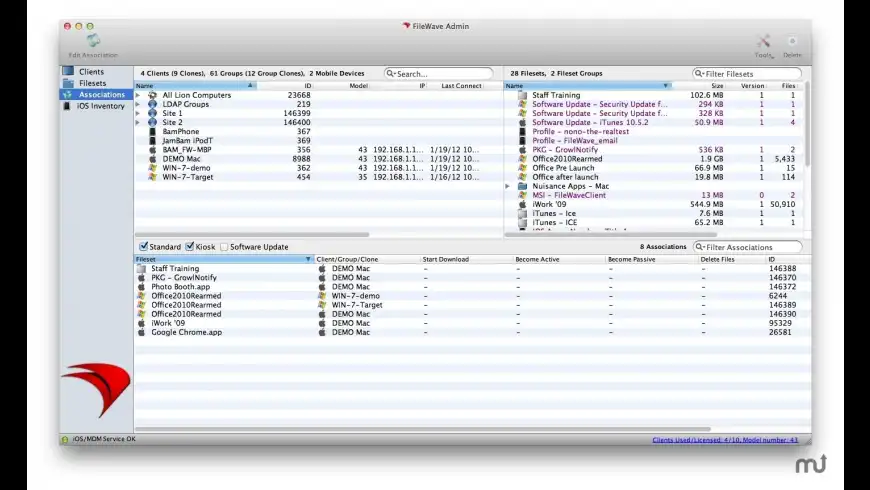
Task: Select the WIN-7-Target association client
Action: coord(357,305)
